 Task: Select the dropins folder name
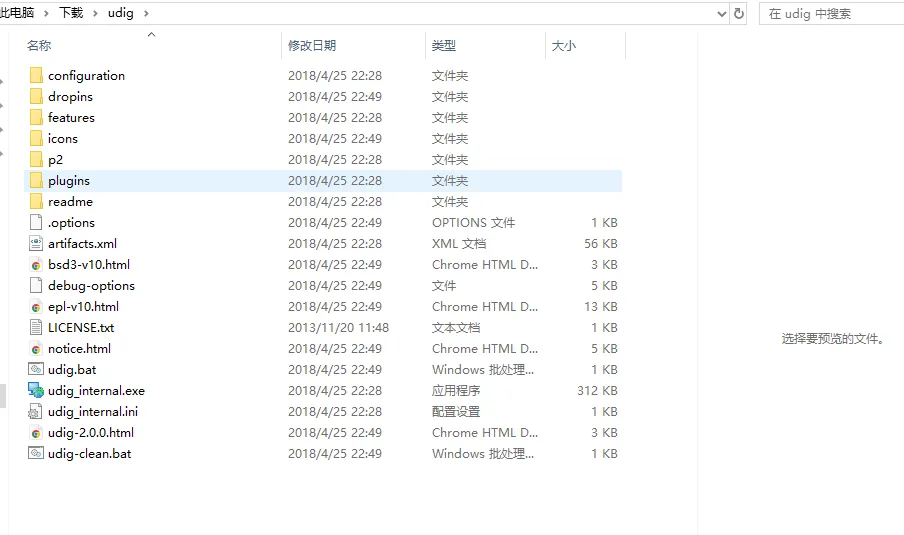(70, 96)
